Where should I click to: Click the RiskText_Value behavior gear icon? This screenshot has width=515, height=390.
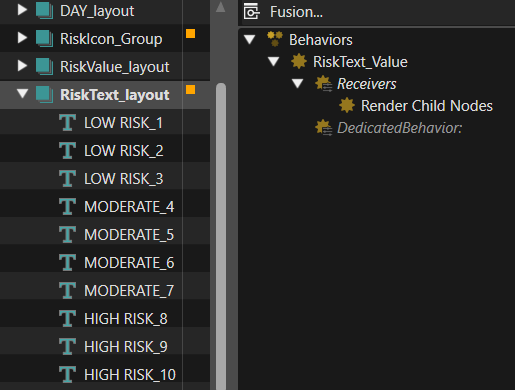(299, 61)
